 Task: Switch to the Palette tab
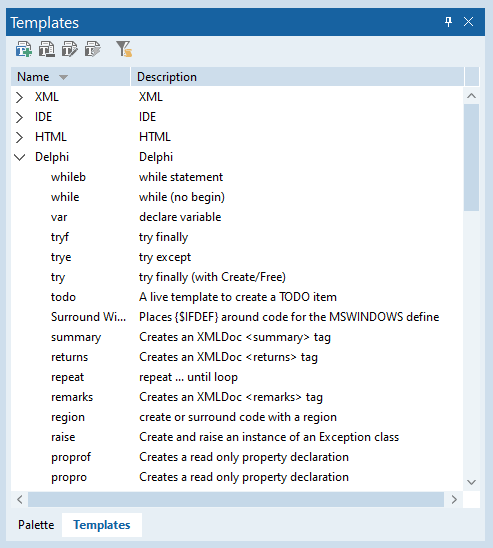tap(36, 525)
